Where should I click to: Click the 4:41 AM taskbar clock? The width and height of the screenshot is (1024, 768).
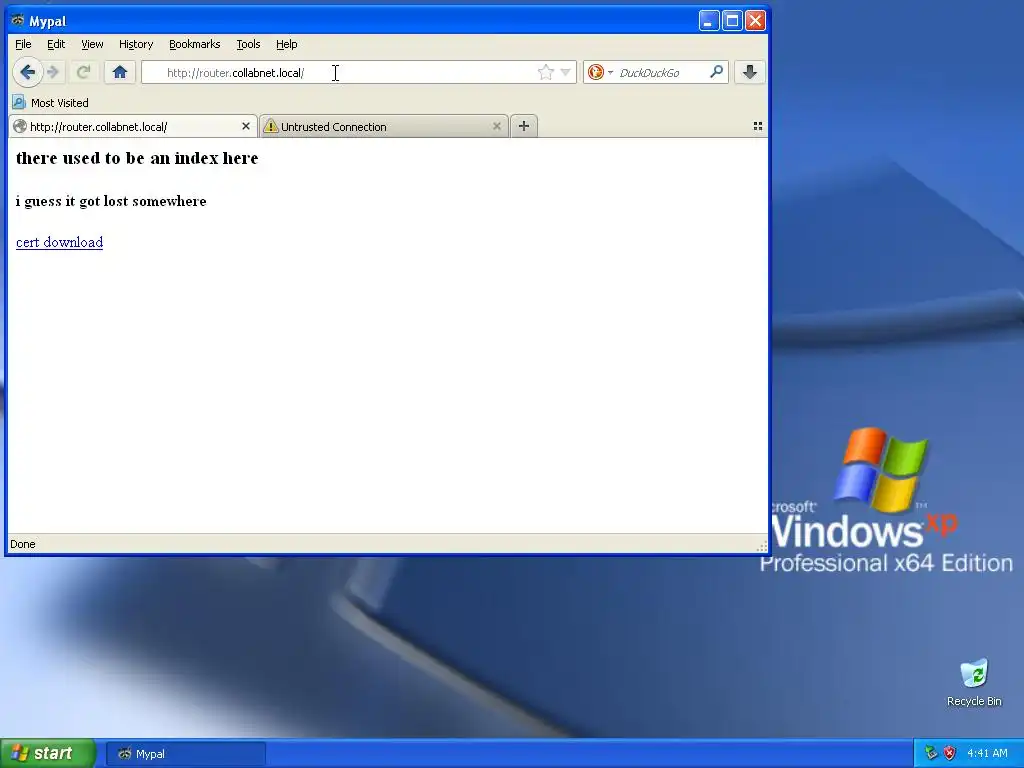tap(987, 753)
